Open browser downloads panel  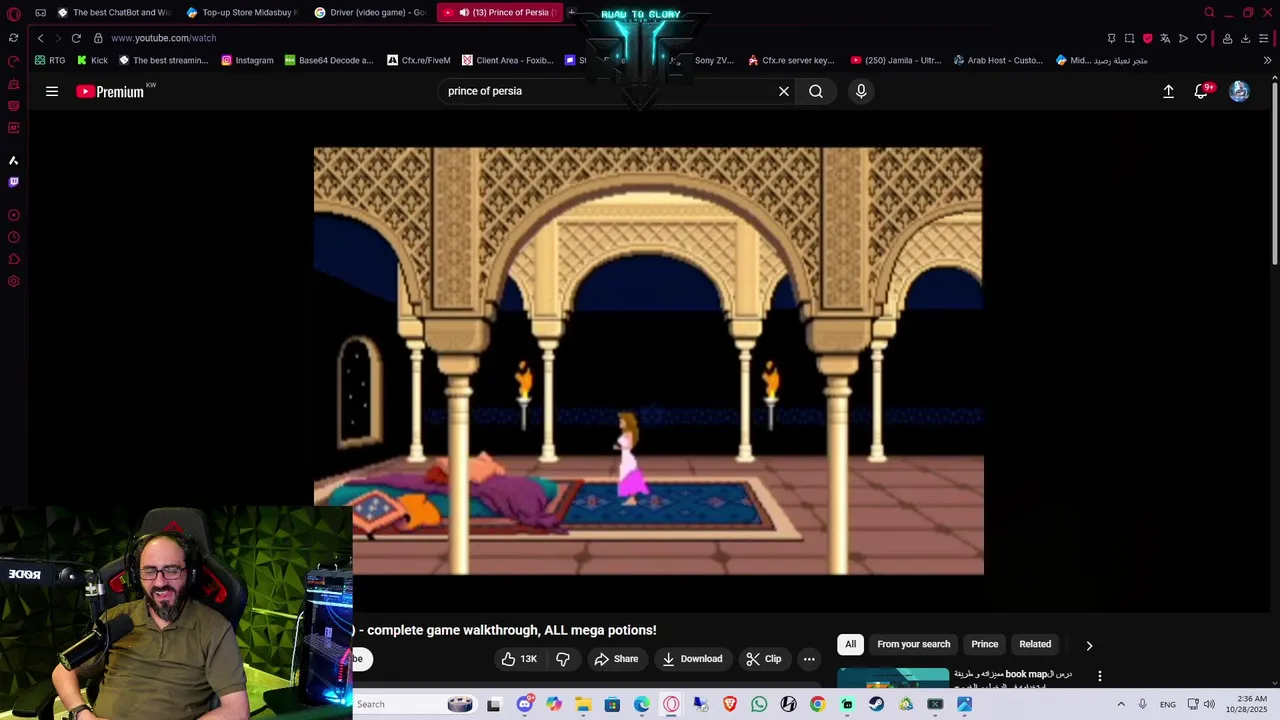coord(1245,38)
